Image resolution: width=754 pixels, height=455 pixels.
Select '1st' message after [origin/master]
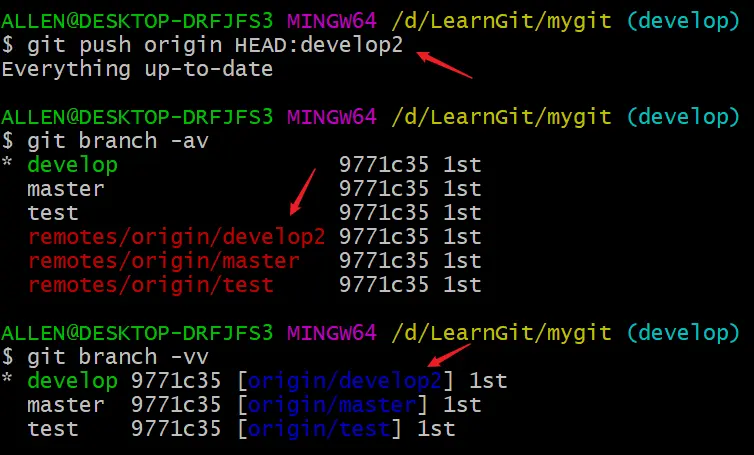tap(462, 405)
